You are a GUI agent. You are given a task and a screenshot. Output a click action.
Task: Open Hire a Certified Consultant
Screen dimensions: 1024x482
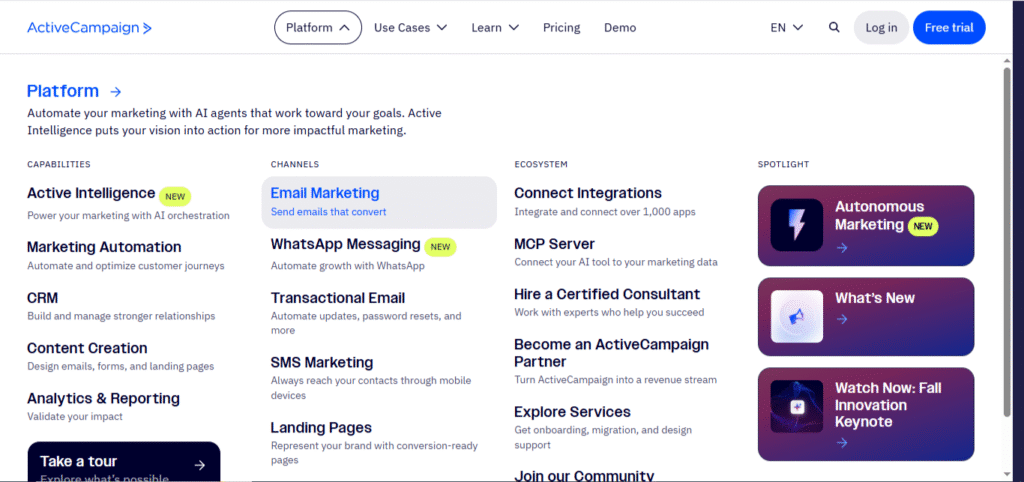pos(607,294)
